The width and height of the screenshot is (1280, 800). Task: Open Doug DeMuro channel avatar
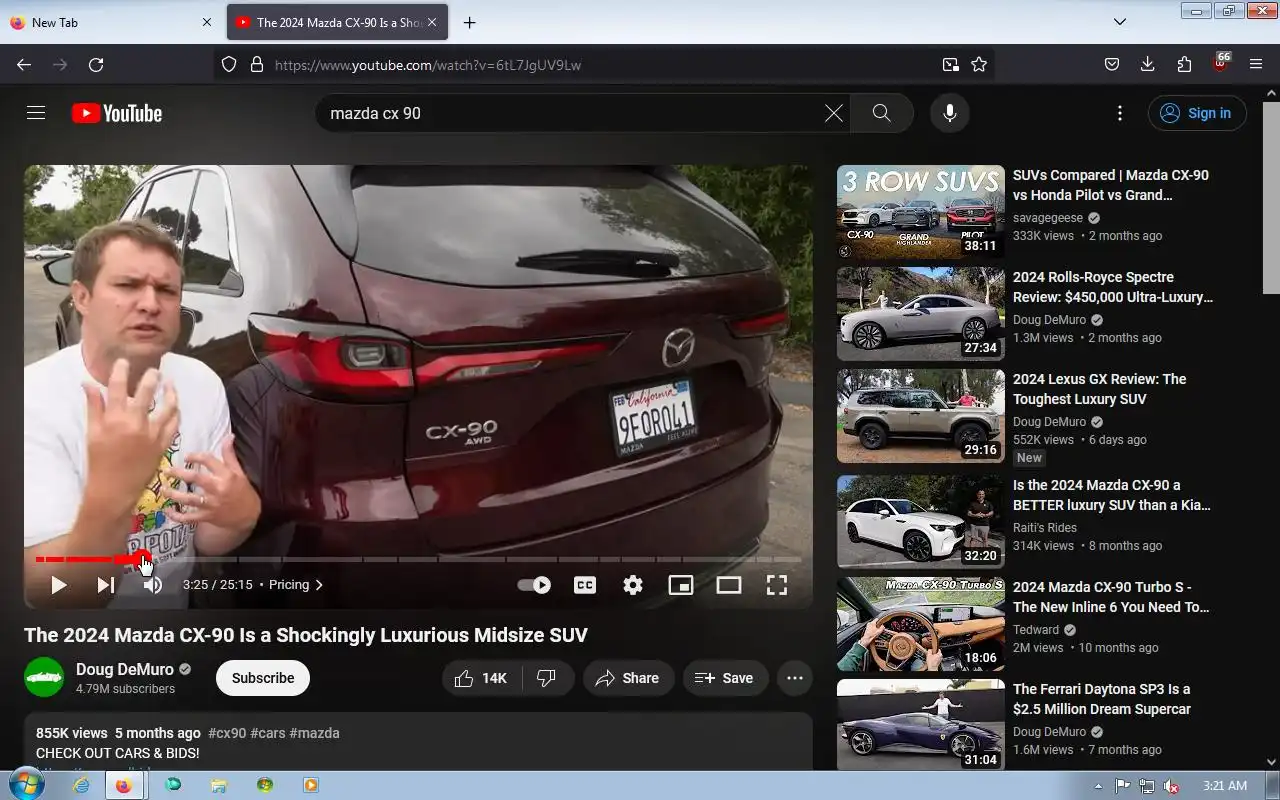click(x=44, y=677)
